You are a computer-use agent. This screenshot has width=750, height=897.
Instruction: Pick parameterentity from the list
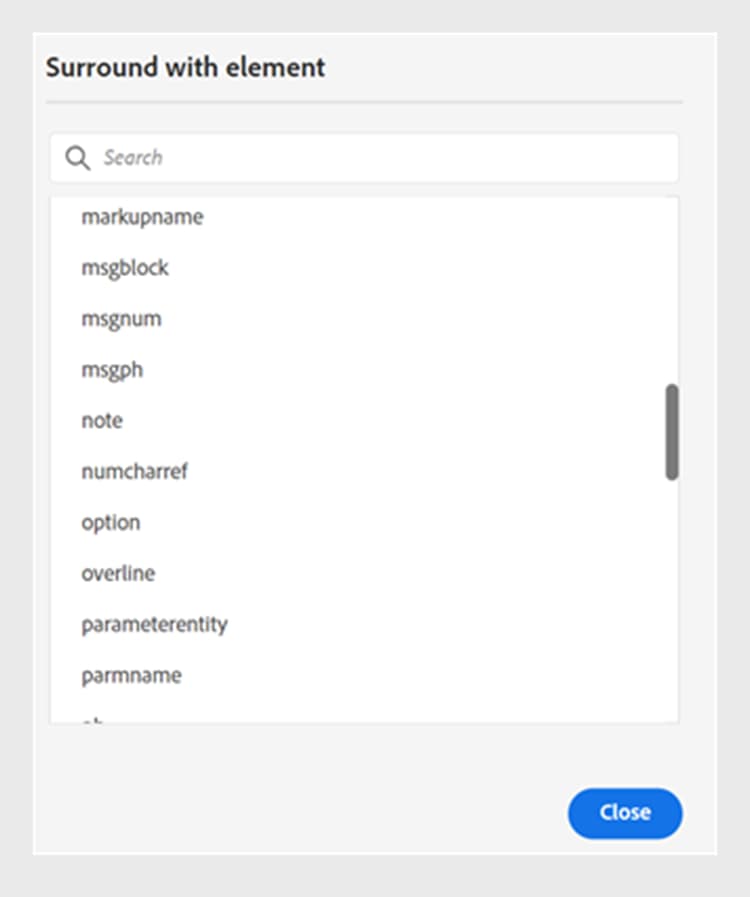(x=155, y=624)
